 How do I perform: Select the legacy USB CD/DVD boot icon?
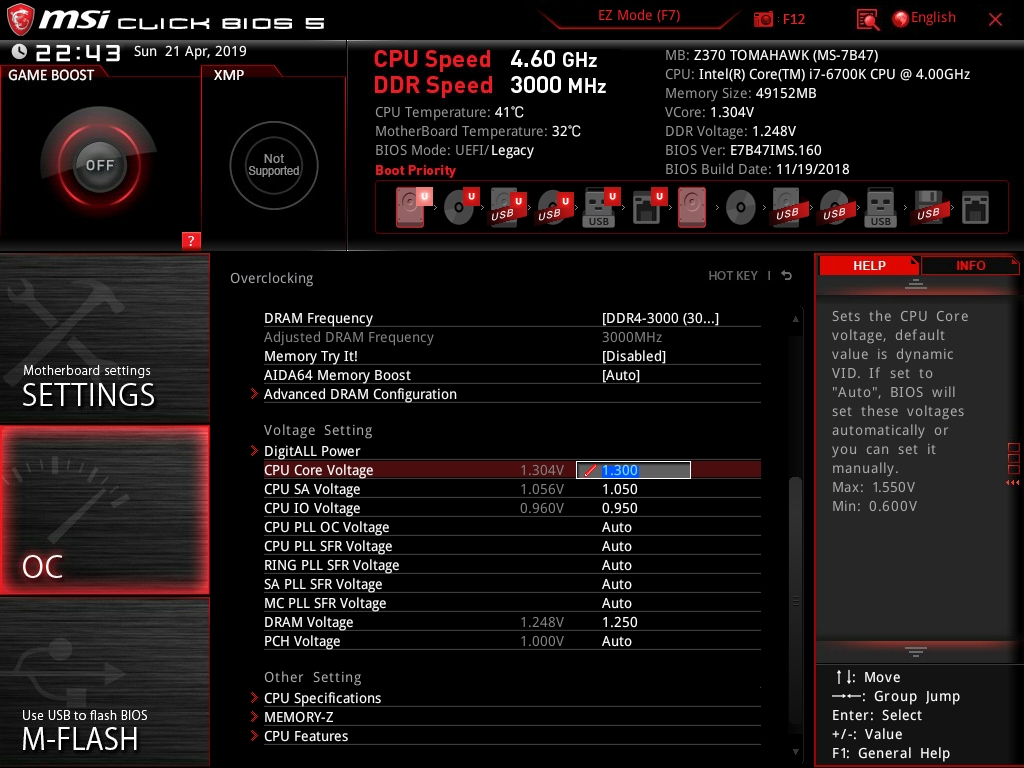tap(834, 207)
